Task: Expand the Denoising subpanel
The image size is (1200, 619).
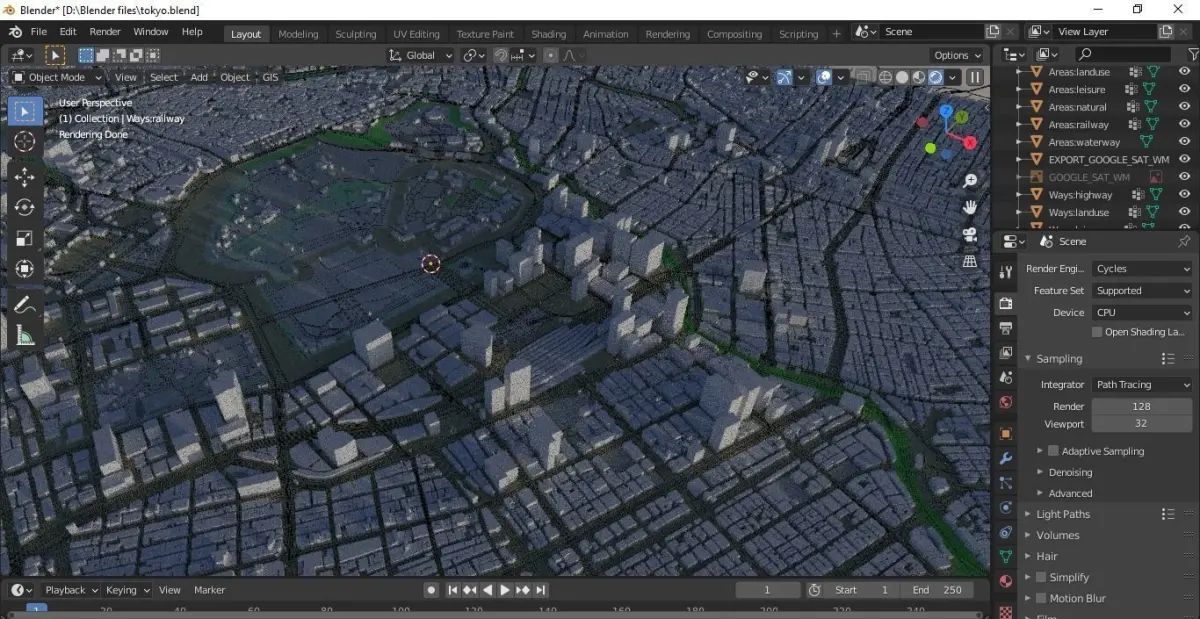Action: click(1070, 472)
